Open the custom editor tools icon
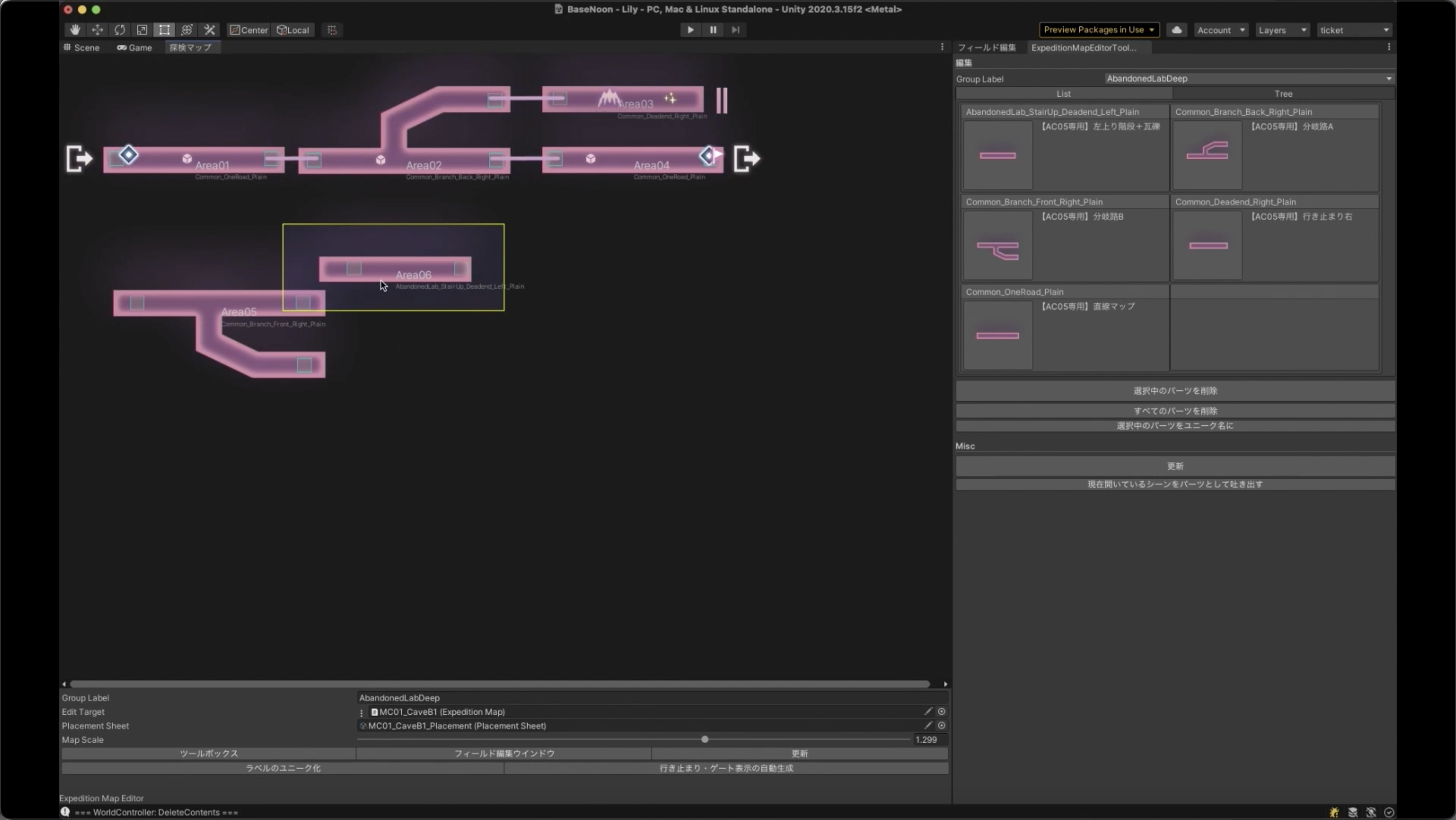 pos(210,30)
